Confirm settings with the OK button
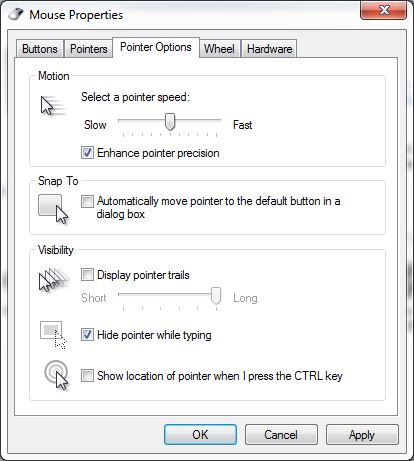Screen dimensions: 414x461 click(x=200, y=435)
